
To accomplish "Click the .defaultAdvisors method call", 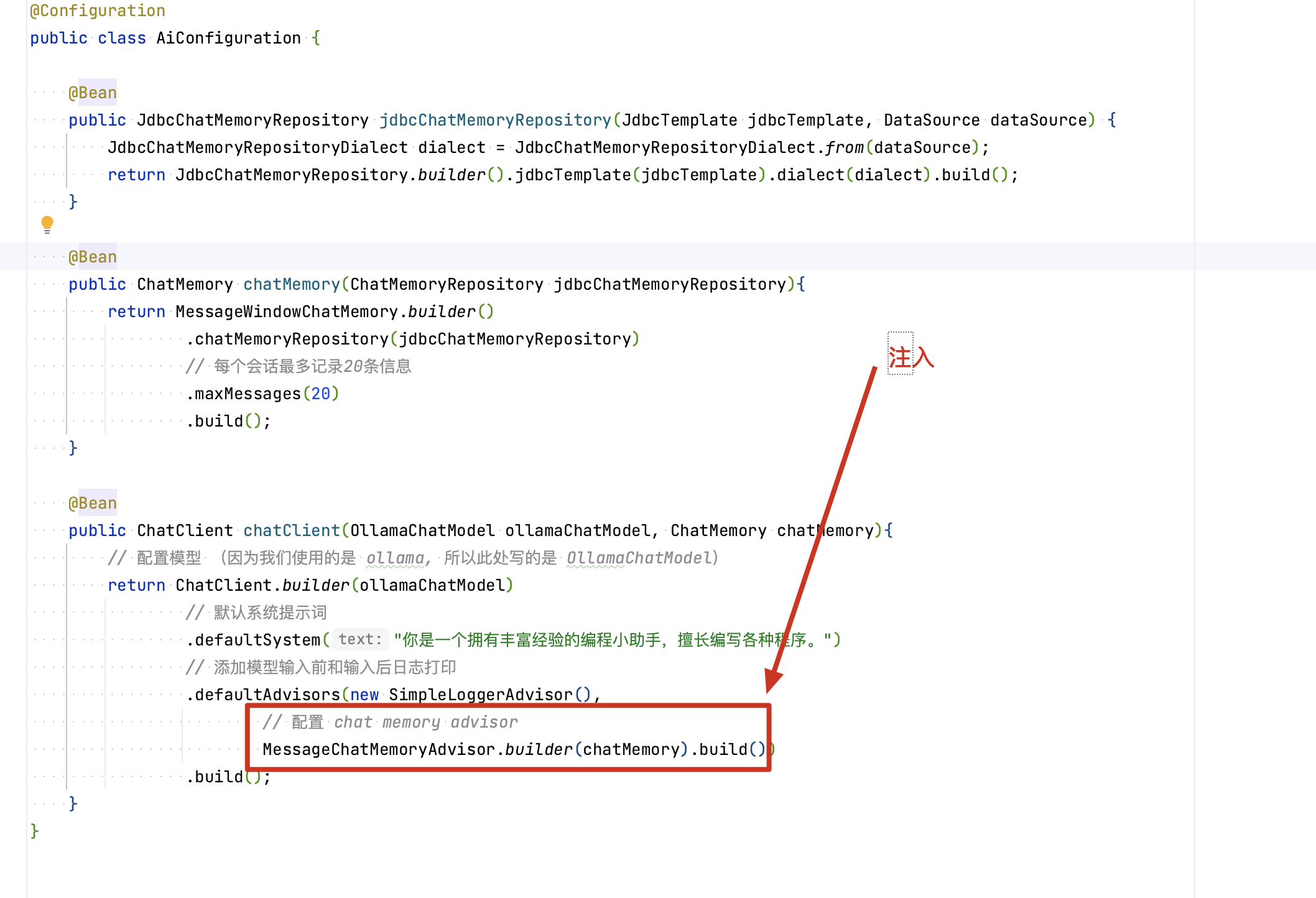I will click(x=266, y=695).
